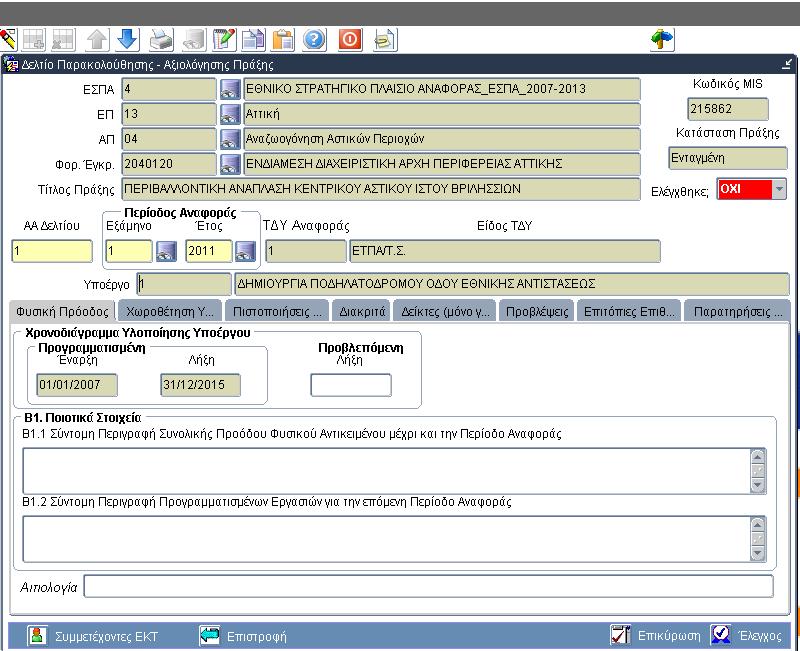Screen dimensions: 800x651
Task: Click into the Β1.2 description text area
Action: pyautogui.click(x=387, y=539)
